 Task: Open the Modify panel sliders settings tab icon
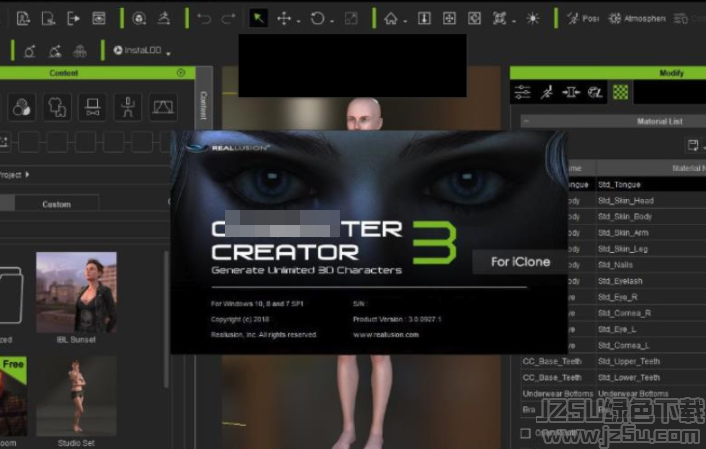522,92
